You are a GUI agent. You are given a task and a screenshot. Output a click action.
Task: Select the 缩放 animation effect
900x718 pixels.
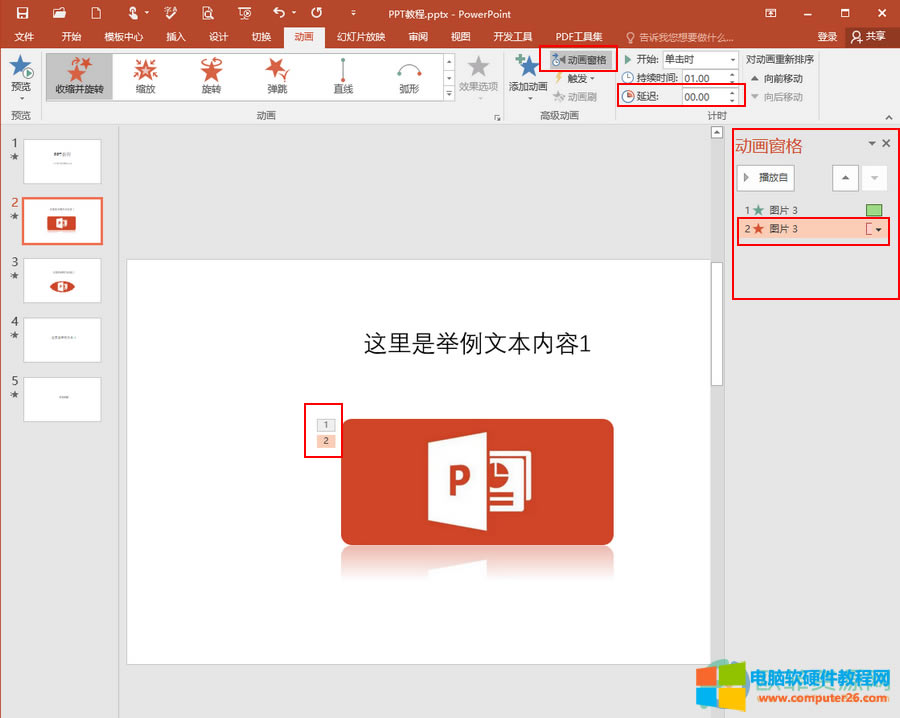pos(146,75)
